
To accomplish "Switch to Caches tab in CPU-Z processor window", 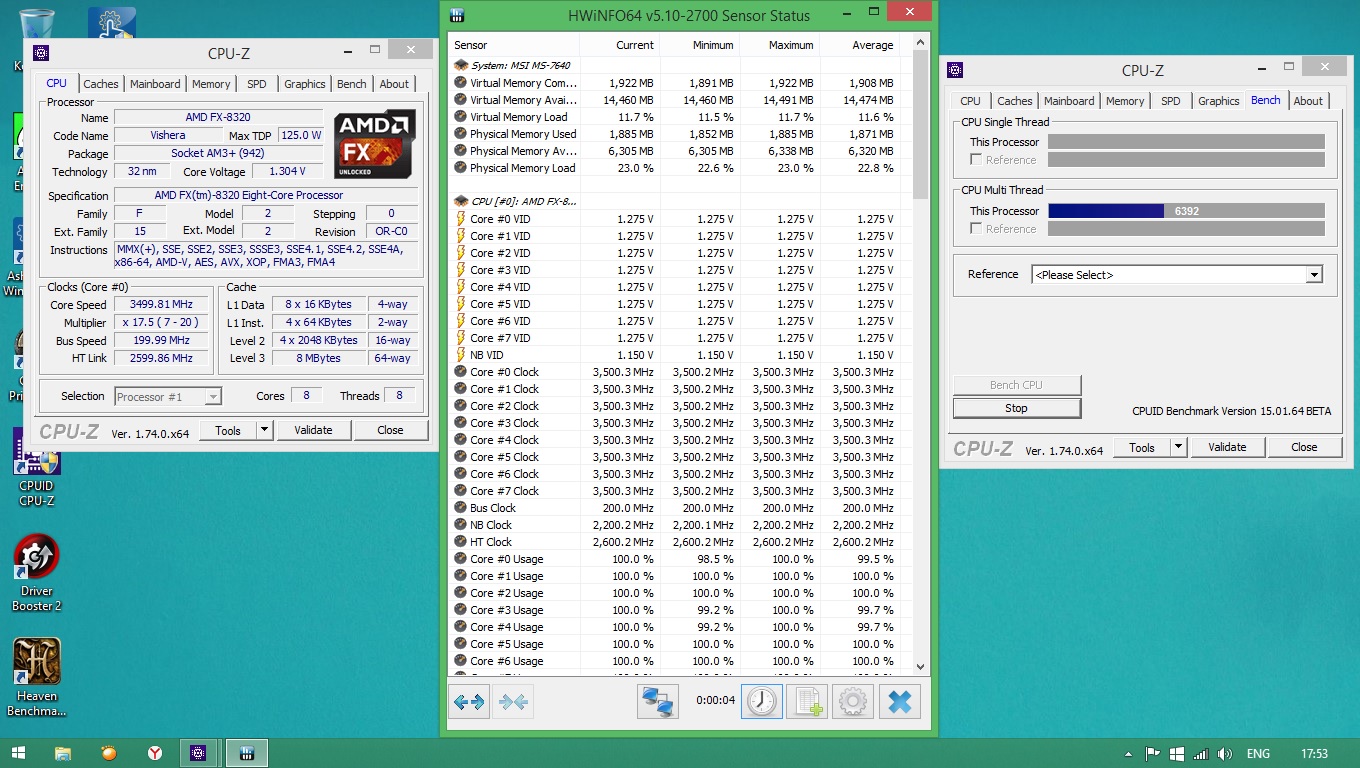I will pyautogui.click(x=101, y=84).
